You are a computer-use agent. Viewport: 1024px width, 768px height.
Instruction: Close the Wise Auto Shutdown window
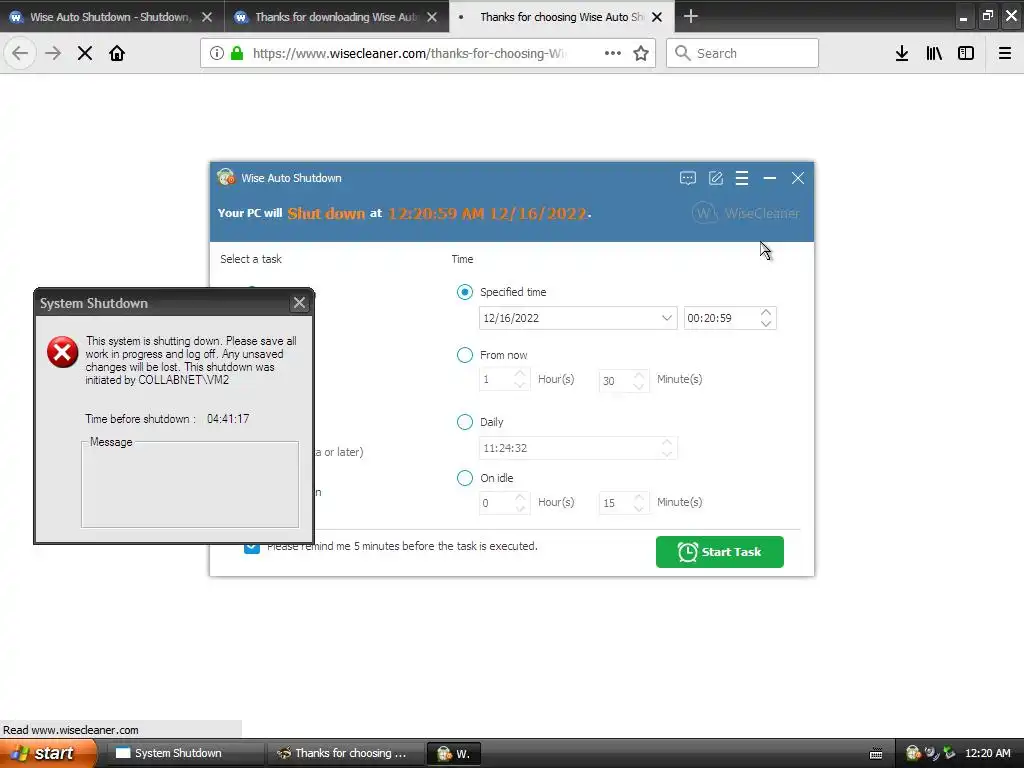coord(797,178)
